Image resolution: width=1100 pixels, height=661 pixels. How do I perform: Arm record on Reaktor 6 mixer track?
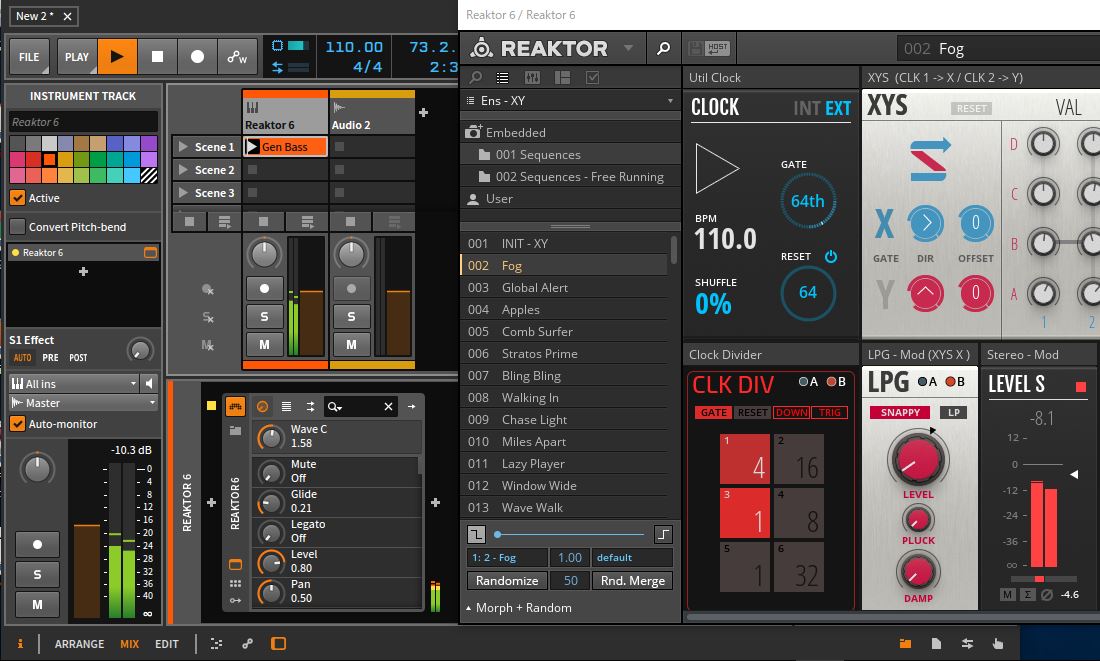tap(264, 288)
